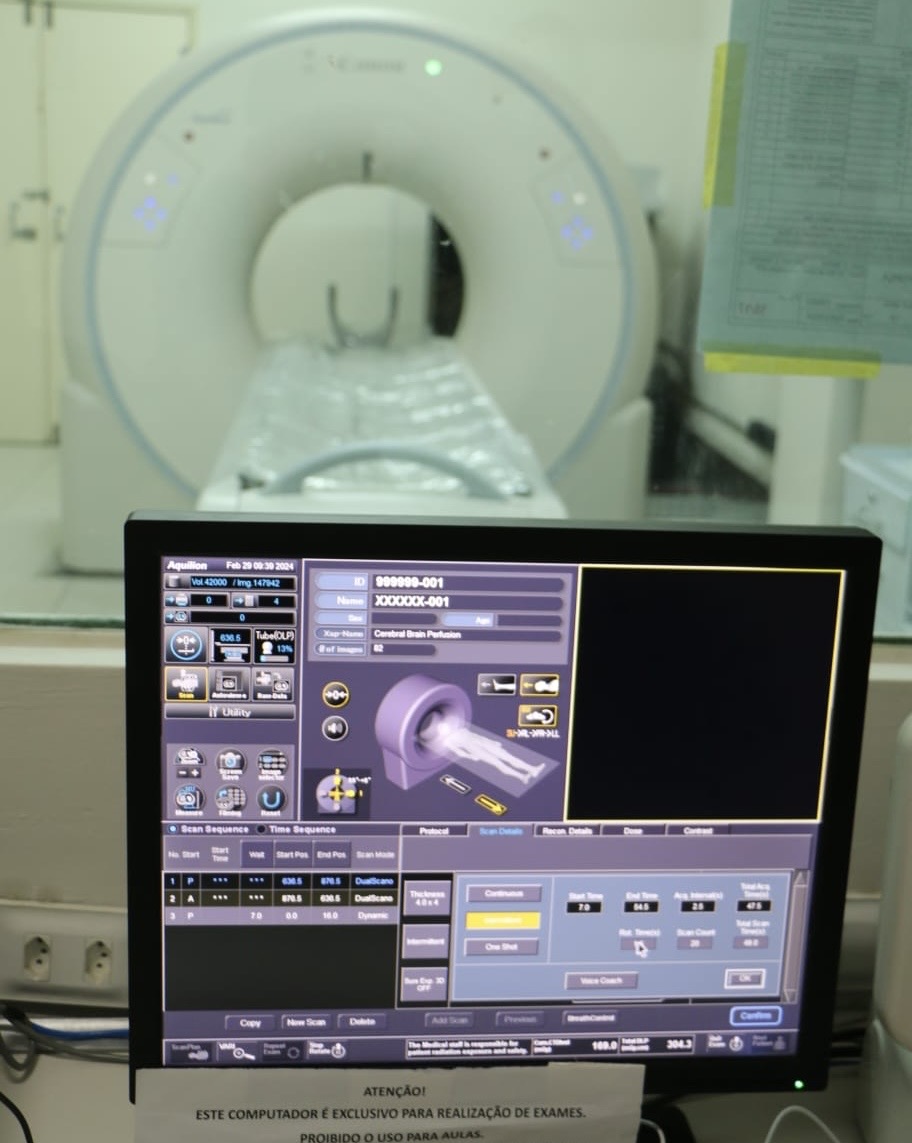Image resolution: width=912 pixels, height=1143 pixels.
Task: Select the Time Sequence radio button
Action: [262, 829]
